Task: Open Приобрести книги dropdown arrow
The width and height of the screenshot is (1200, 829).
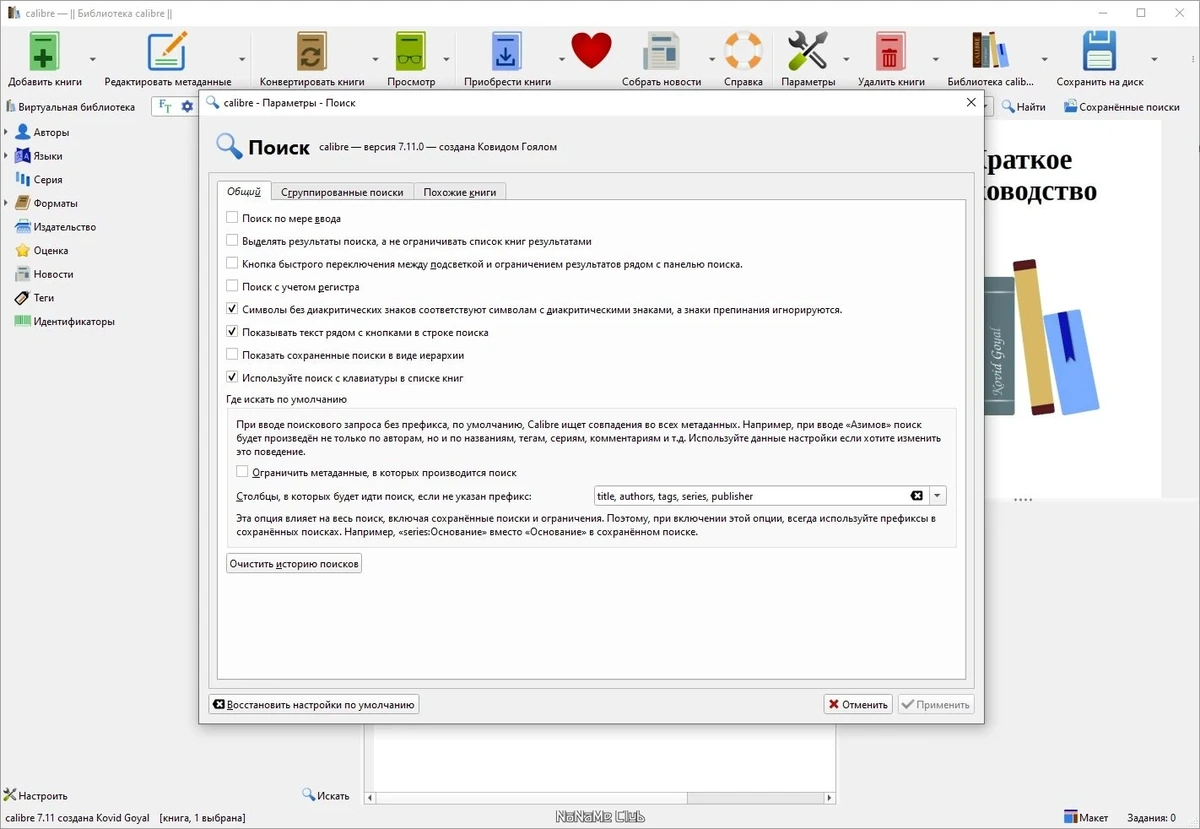Action: click(x=562, y=58)
